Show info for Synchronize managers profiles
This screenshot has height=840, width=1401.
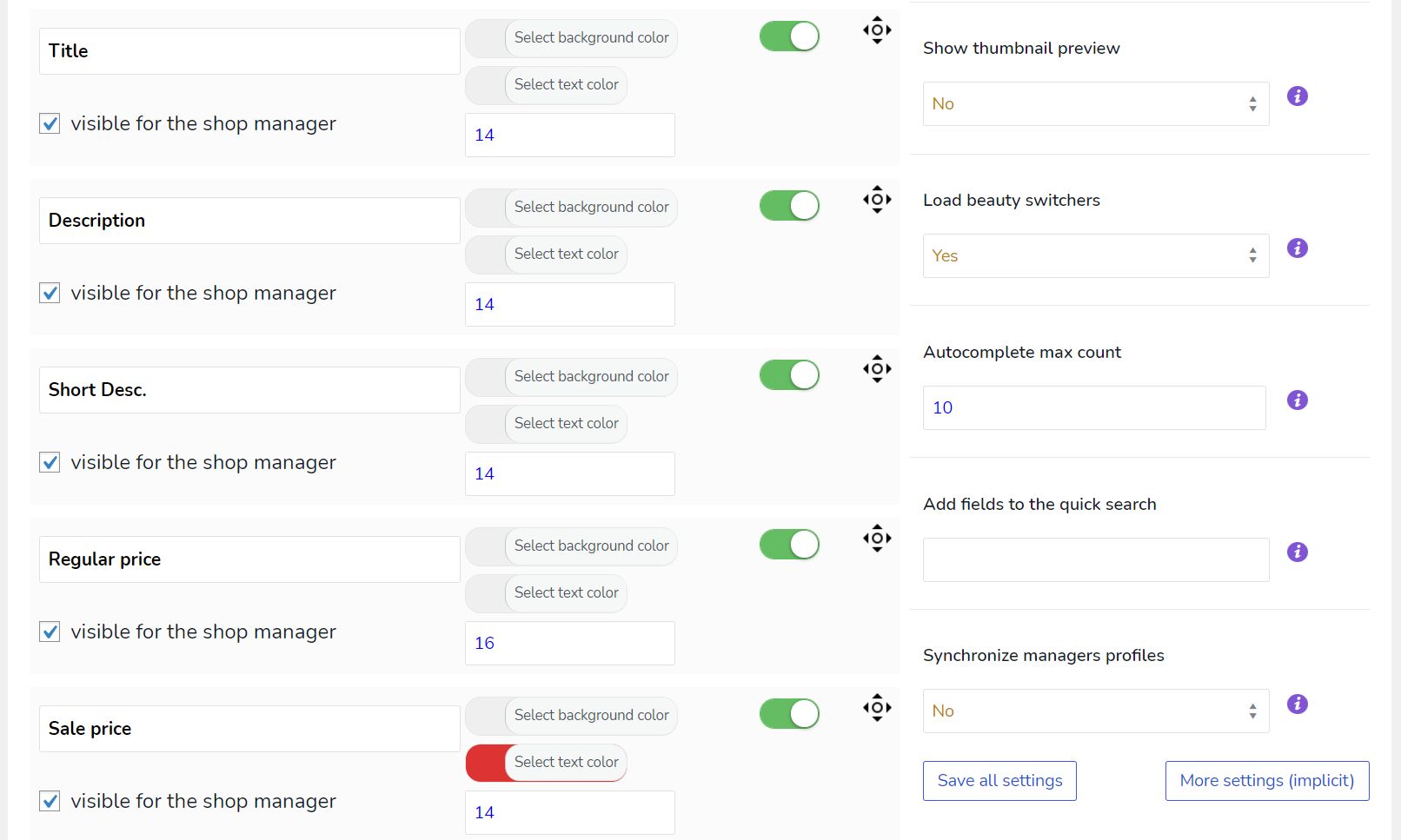point(1297,704)
